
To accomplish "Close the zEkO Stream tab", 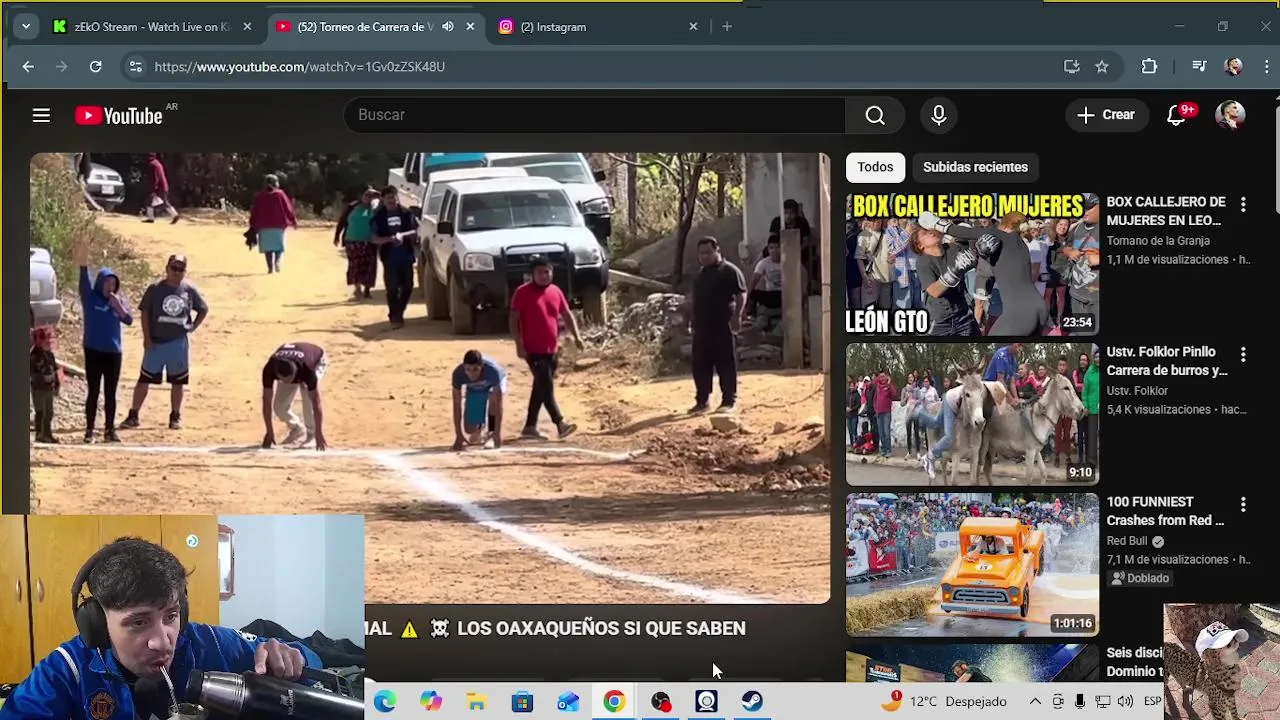I will (x=247, y=27).
